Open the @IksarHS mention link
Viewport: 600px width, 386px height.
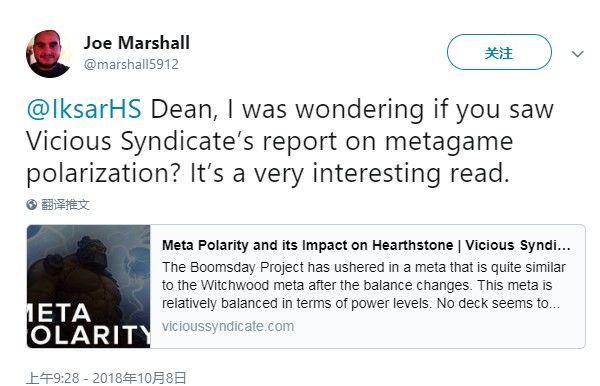pyautogui.click(x=84, y=109)
